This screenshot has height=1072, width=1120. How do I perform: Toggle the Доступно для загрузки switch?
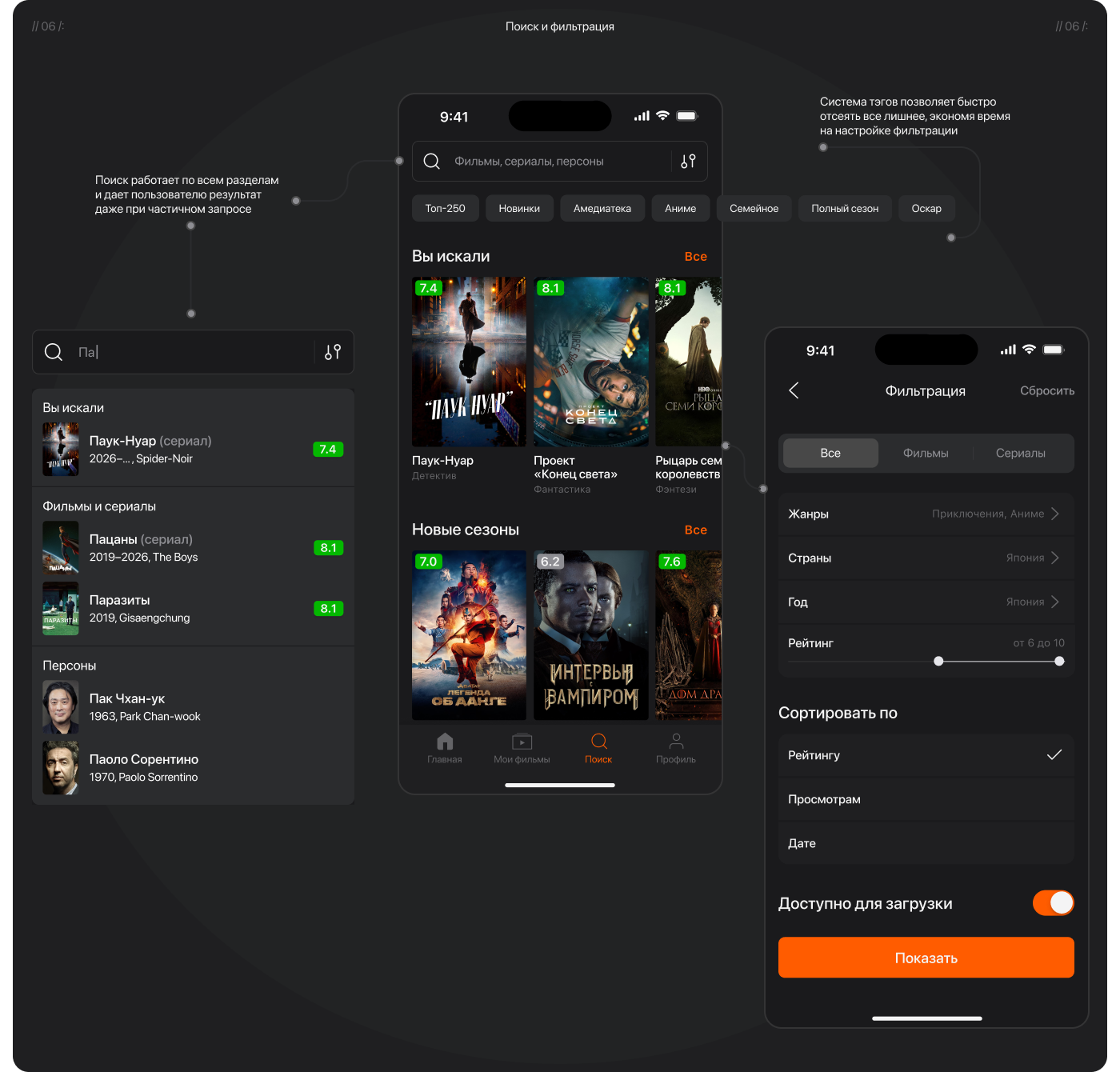click(x=1053, y=902)
